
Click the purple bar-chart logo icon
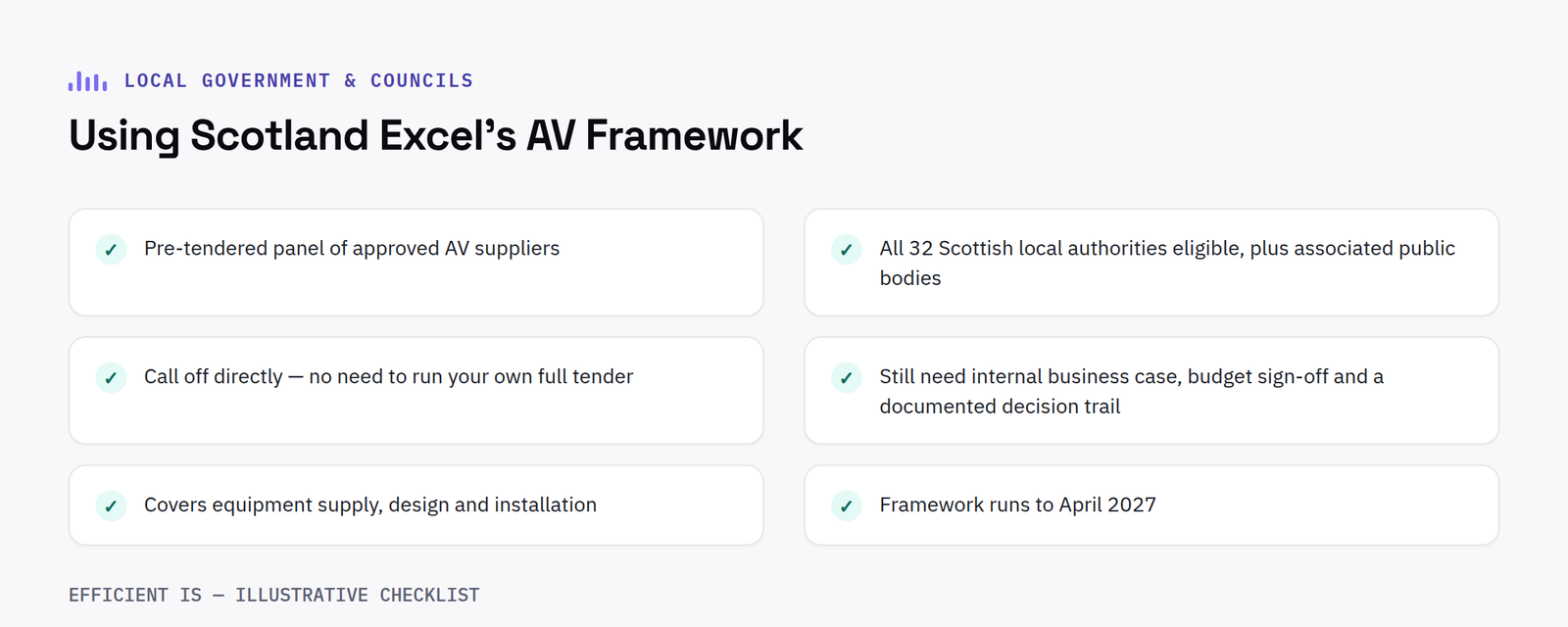(x=87, y=81)
